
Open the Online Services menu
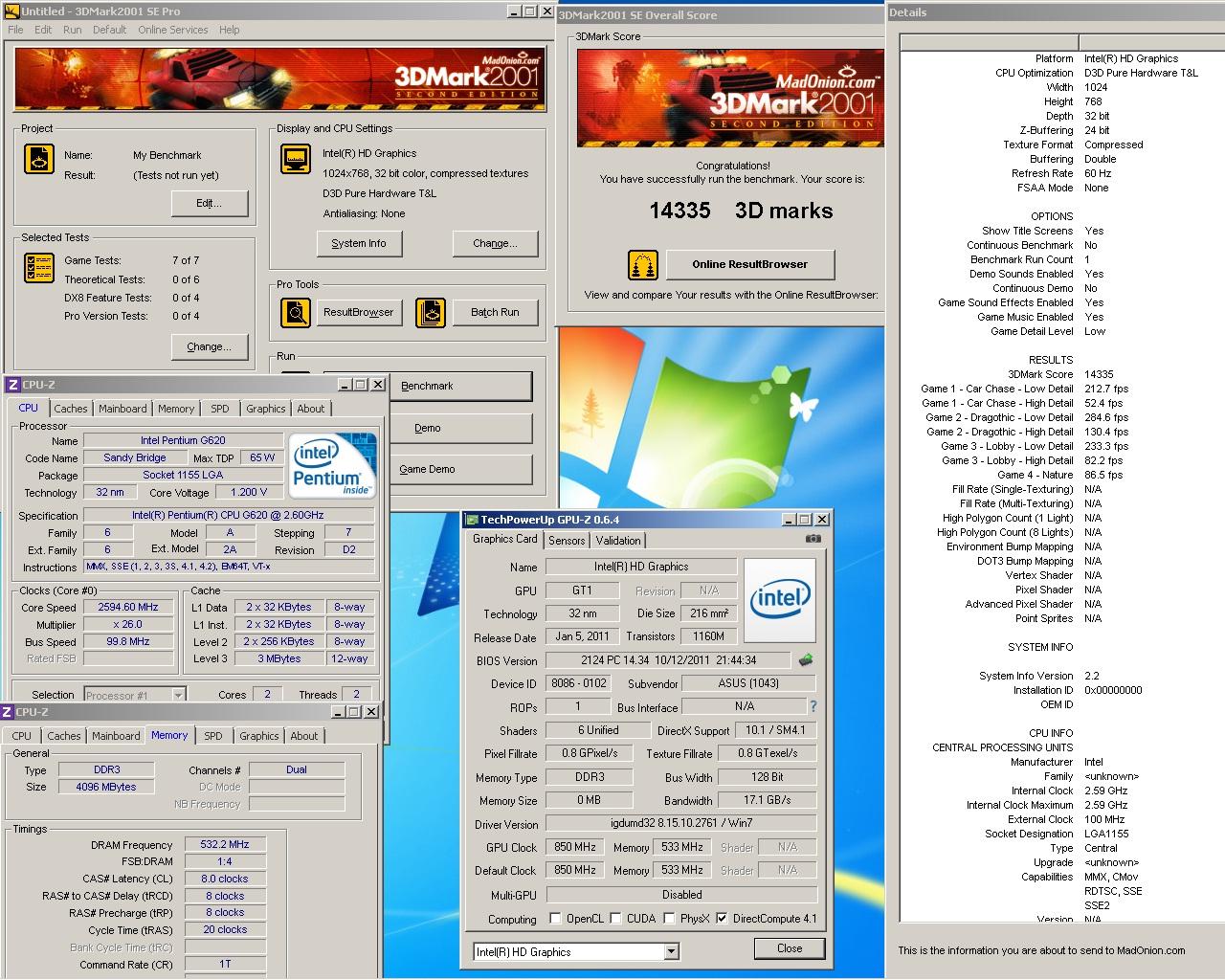point(172,30)
